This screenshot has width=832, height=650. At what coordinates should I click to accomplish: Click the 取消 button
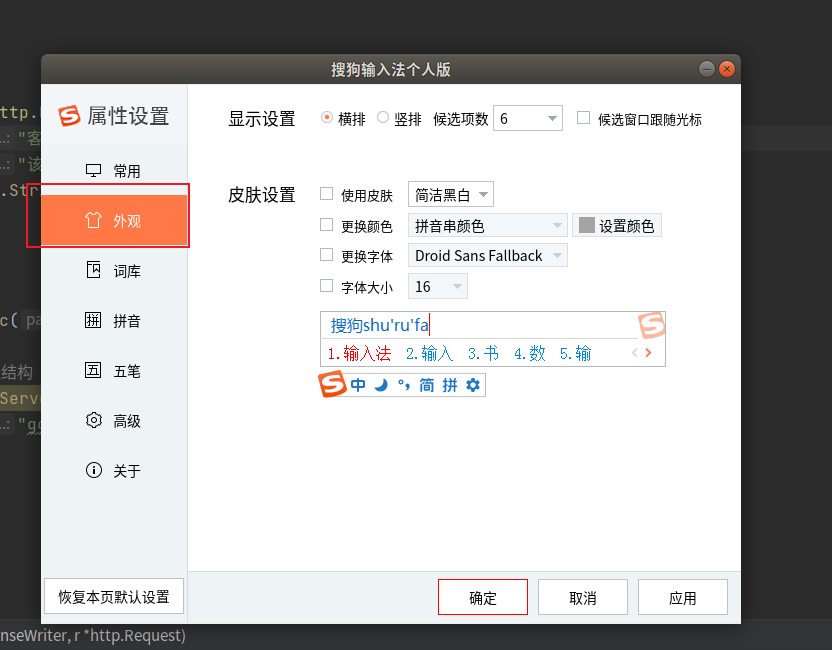[583, 597]
